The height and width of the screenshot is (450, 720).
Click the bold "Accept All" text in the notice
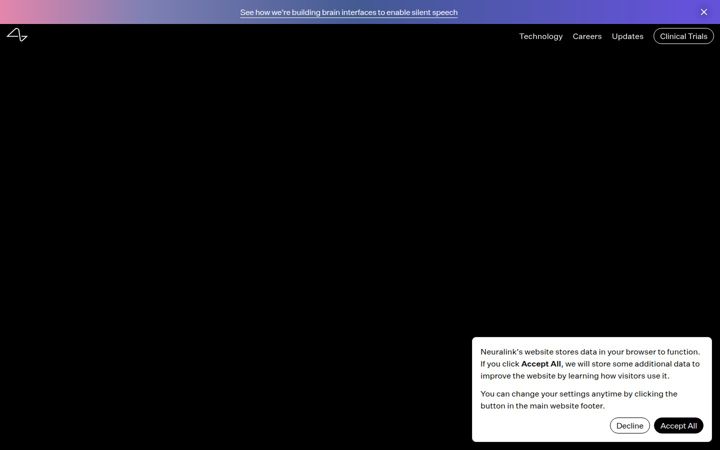[540, 364]
